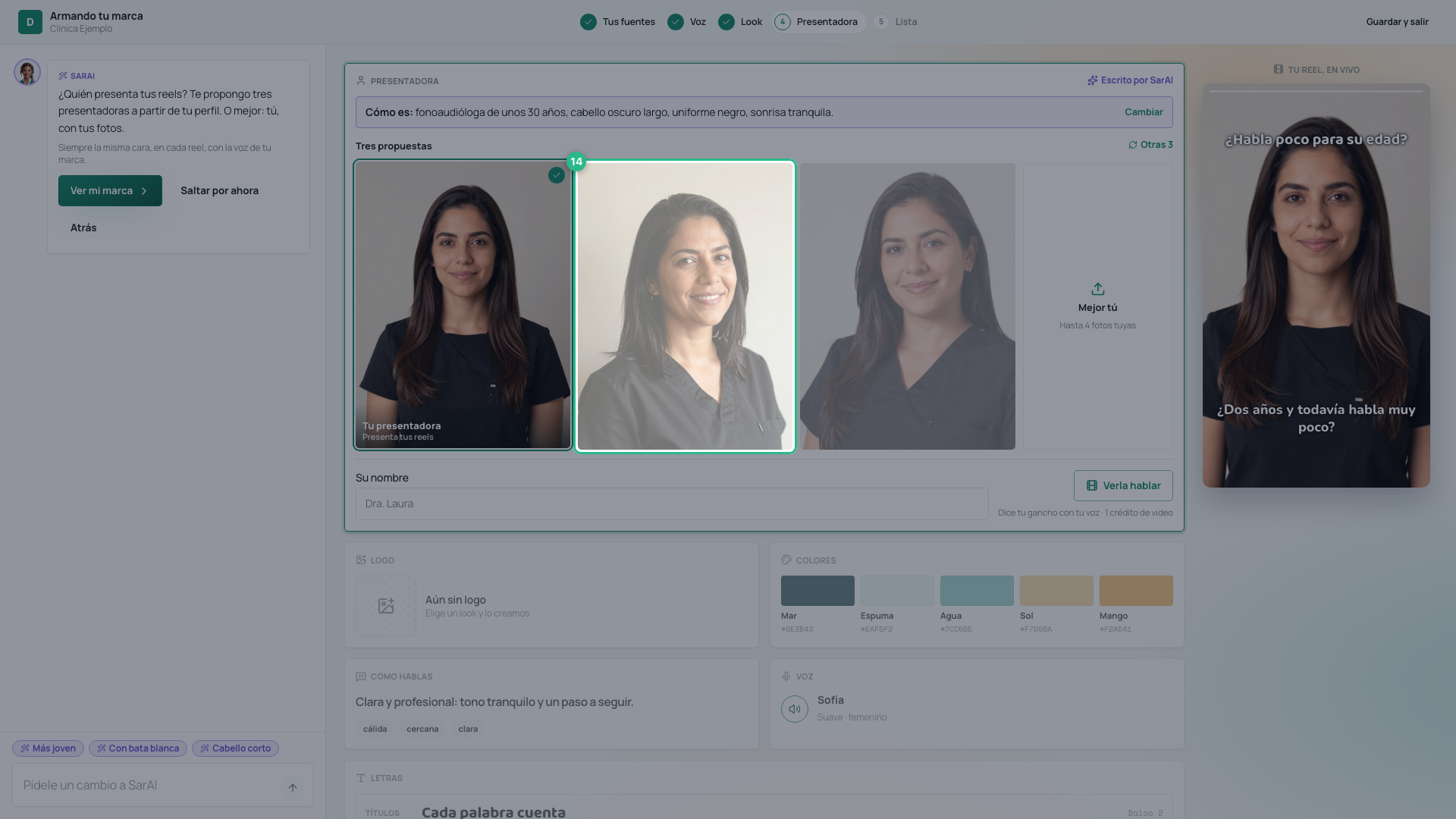Jump to Lista step
The height and width of the screenshot is (819, 1456).
(x=896, y=22)
